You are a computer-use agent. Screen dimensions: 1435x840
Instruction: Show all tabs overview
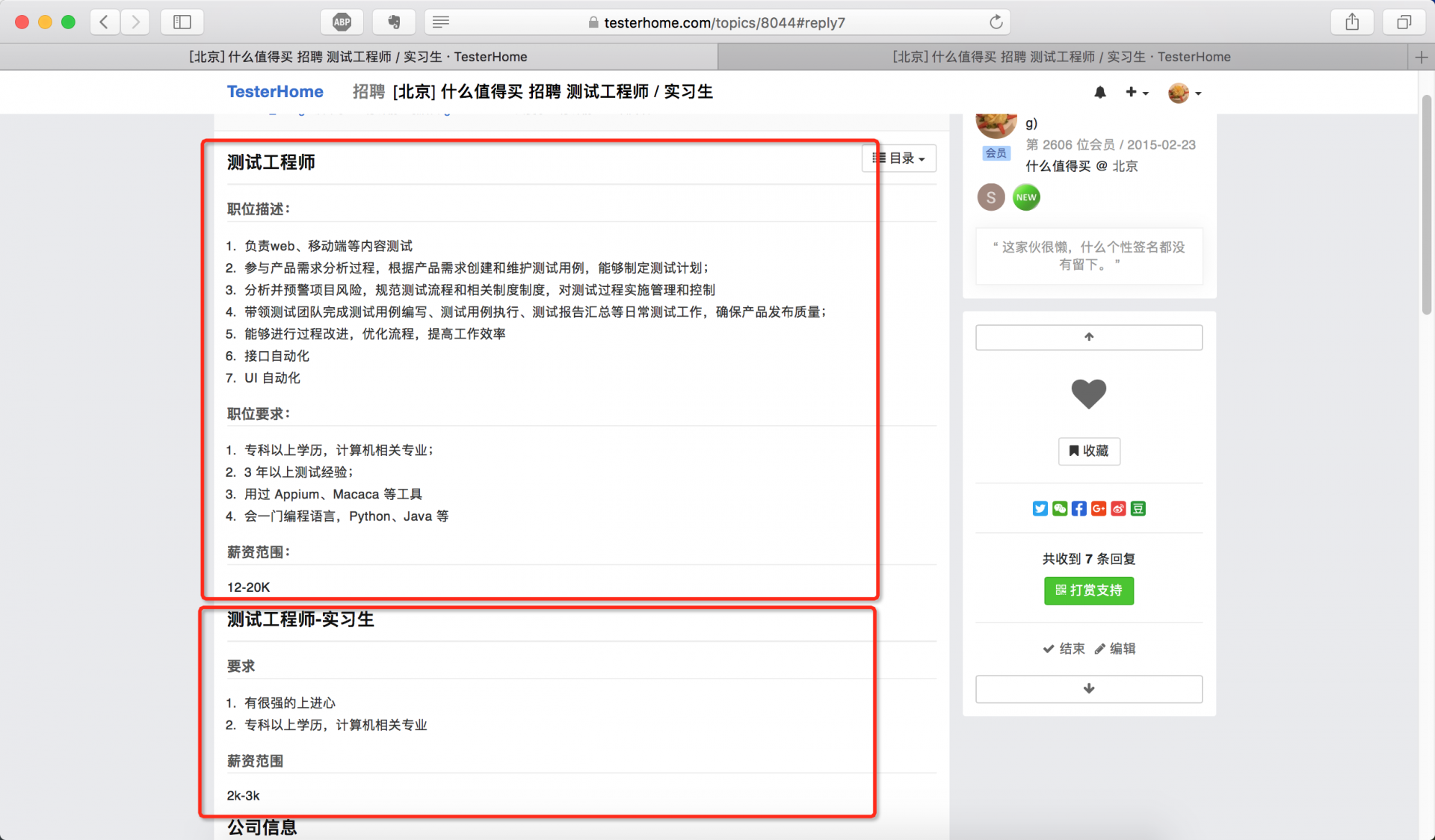pyautogui.click(x=1404, y=22)
